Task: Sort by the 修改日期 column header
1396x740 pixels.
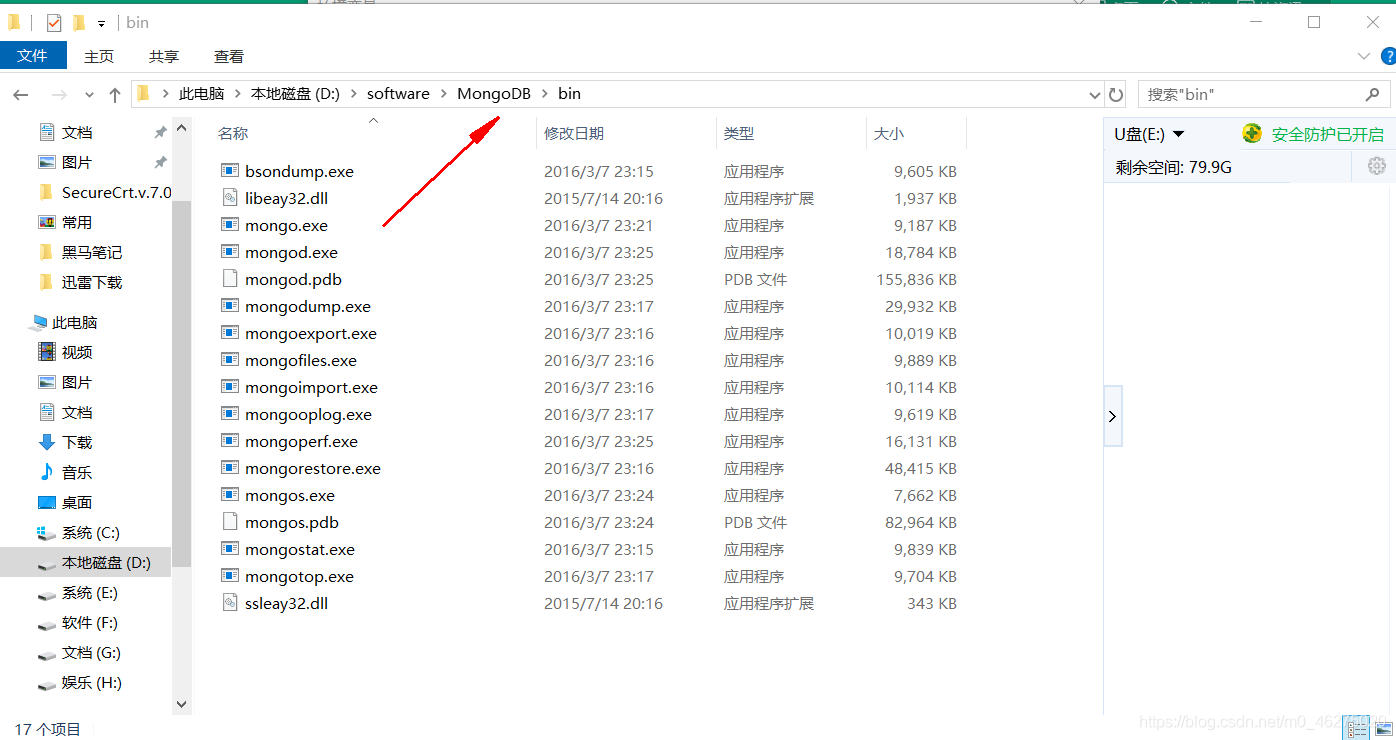Action: point(574,133)
